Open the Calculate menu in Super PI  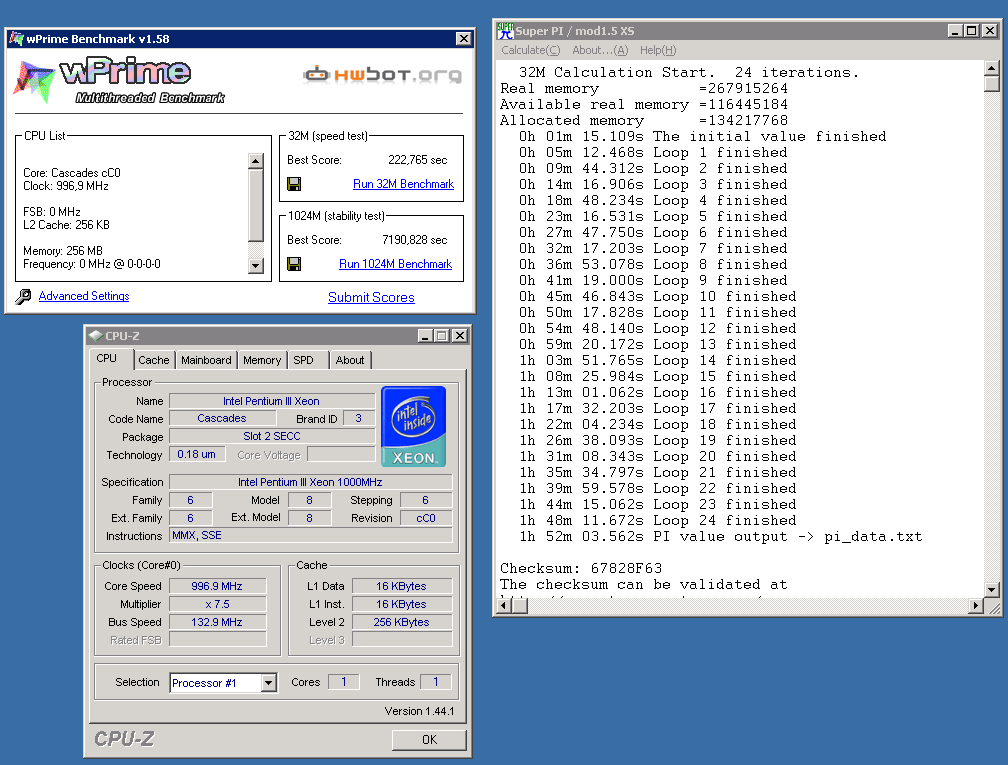point(530,50)
